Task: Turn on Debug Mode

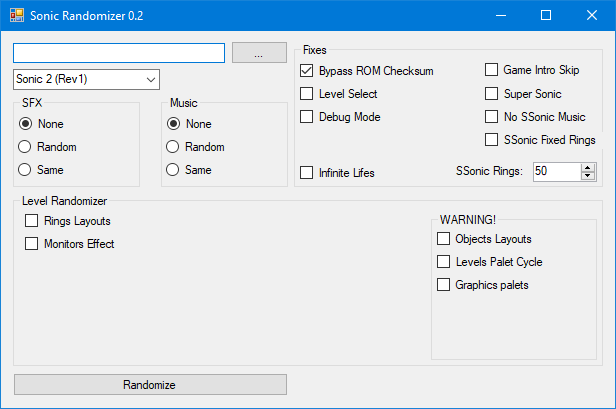Action: point(308,117)
